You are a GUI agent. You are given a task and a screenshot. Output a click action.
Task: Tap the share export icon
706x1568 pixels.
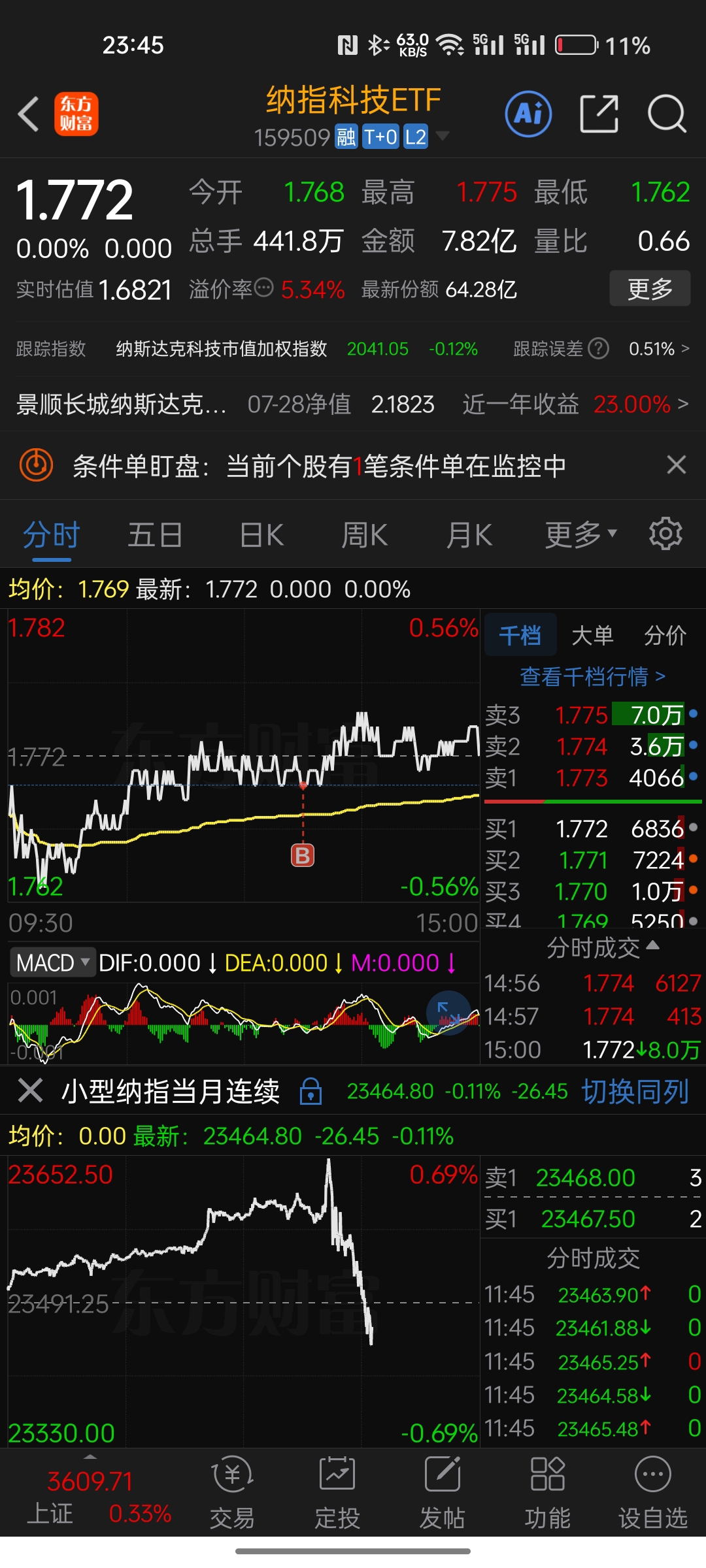tap(599, 114)
